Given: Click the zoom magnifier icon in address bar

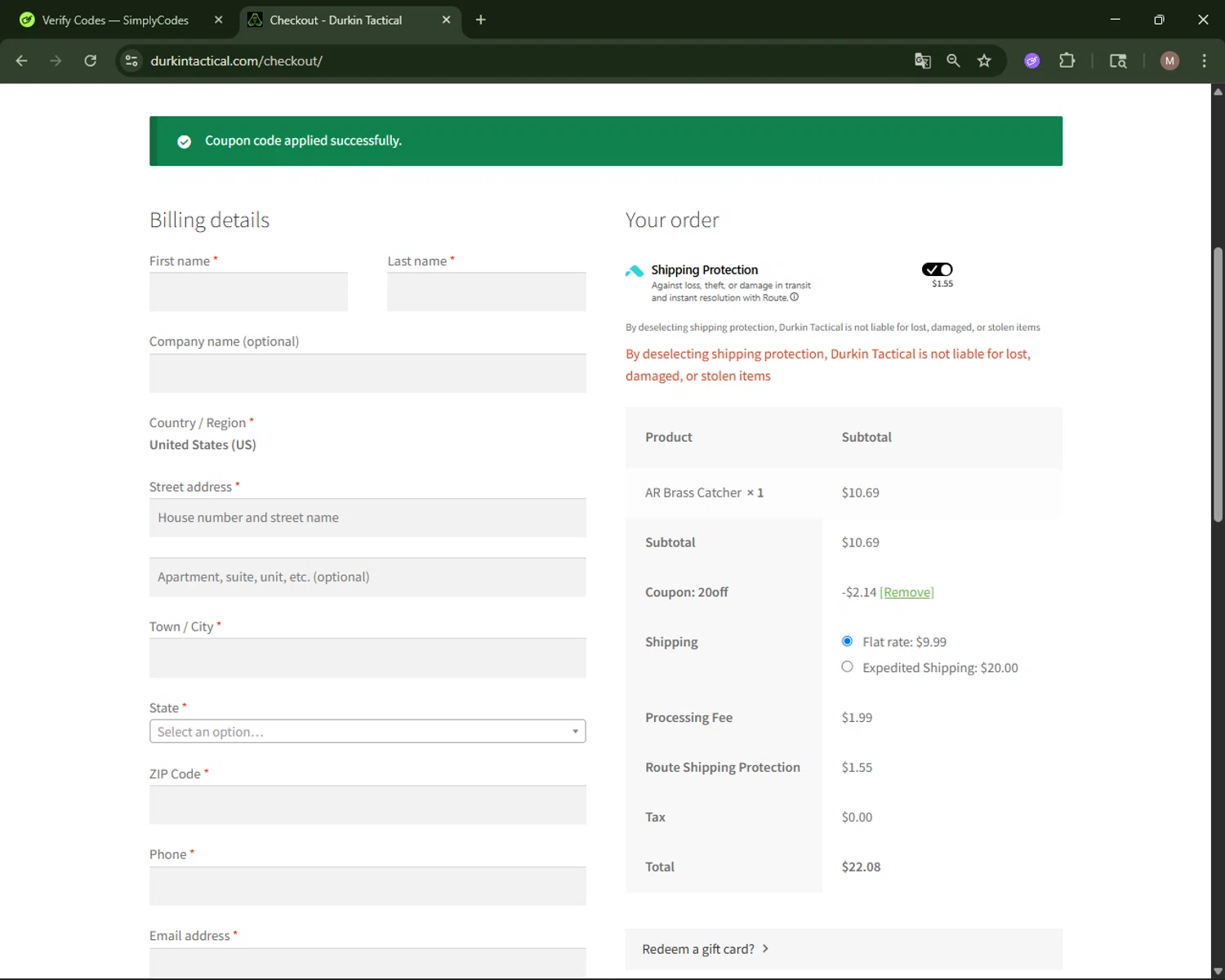Looking at the screenshot, I should (953, 60).
